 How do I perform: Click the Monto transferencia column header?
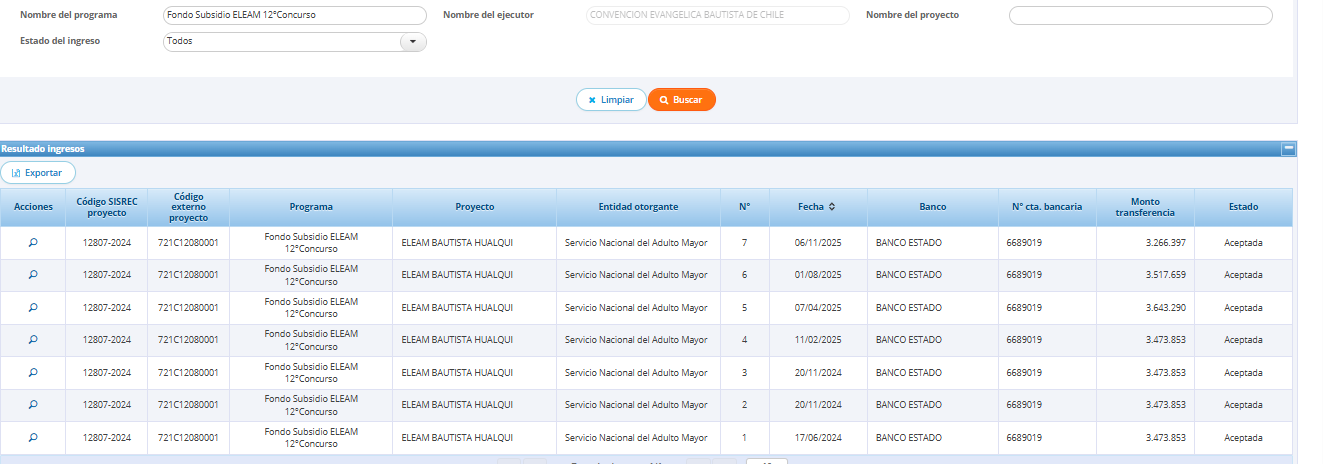click(x=1145, y=207)
